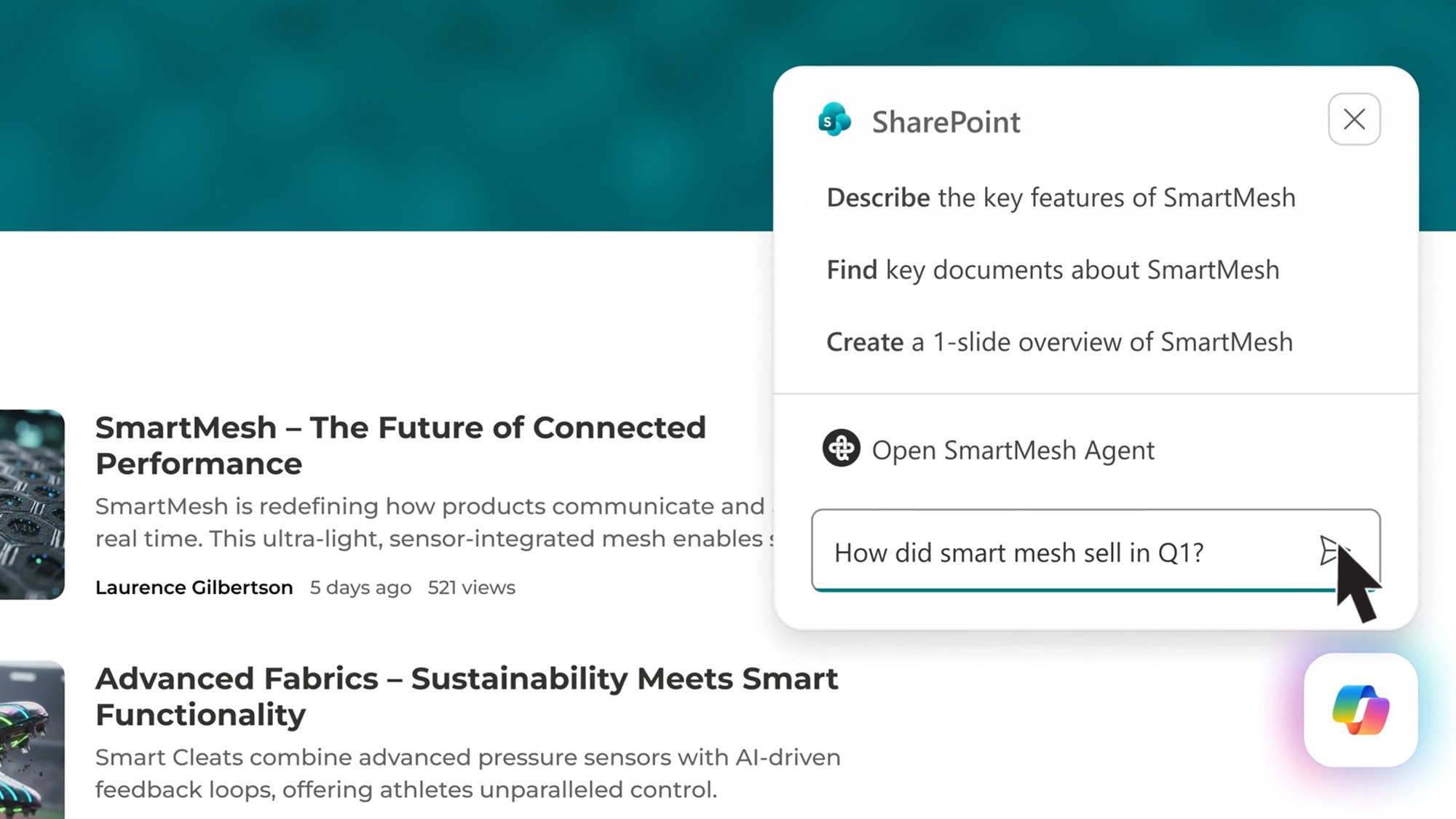Open the SmartMesh article thumbnail image
This screenshot has width=1456, height=819.
[32, 505]
